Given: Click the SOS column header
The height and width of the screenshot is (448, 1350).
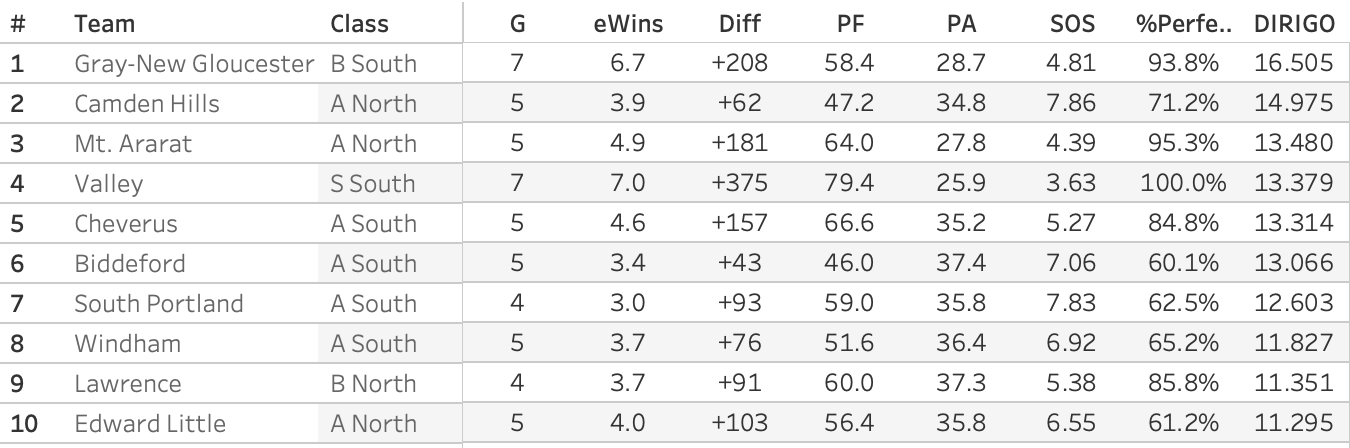Looking at the screenshot, I should coord(1071,23).
